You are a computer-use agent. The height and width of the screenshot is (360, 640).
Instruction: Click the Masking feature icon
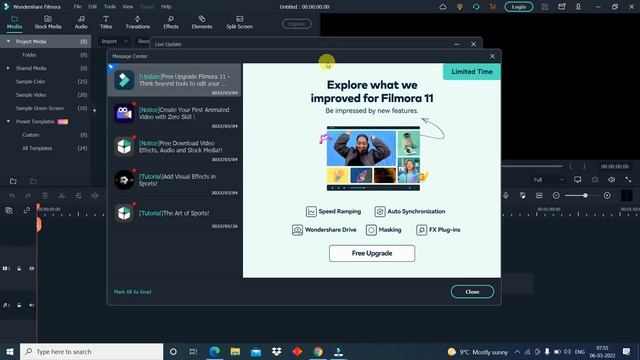pyautogui.click(x=371, y=230)
